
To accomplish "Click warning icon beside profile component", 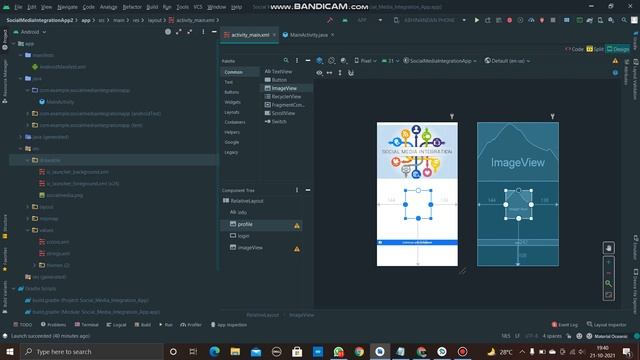I will (x=297, y=225).
